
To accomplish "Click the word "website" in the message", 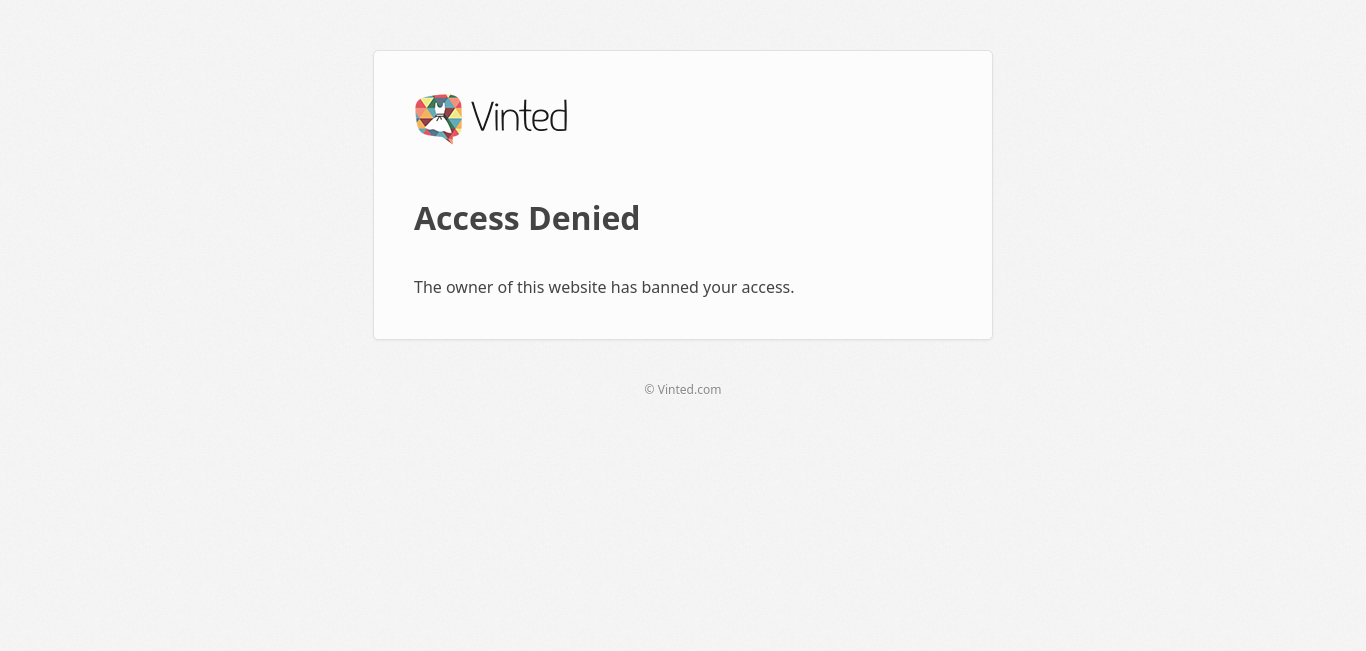I will click(577, 287).
